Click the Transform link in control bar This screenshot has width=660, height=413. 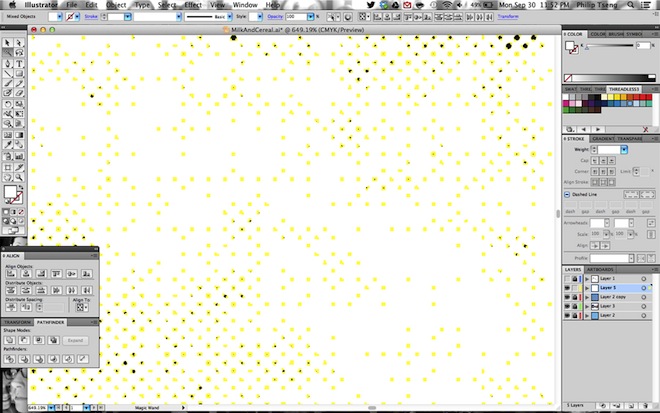click(x=508, y=16)
